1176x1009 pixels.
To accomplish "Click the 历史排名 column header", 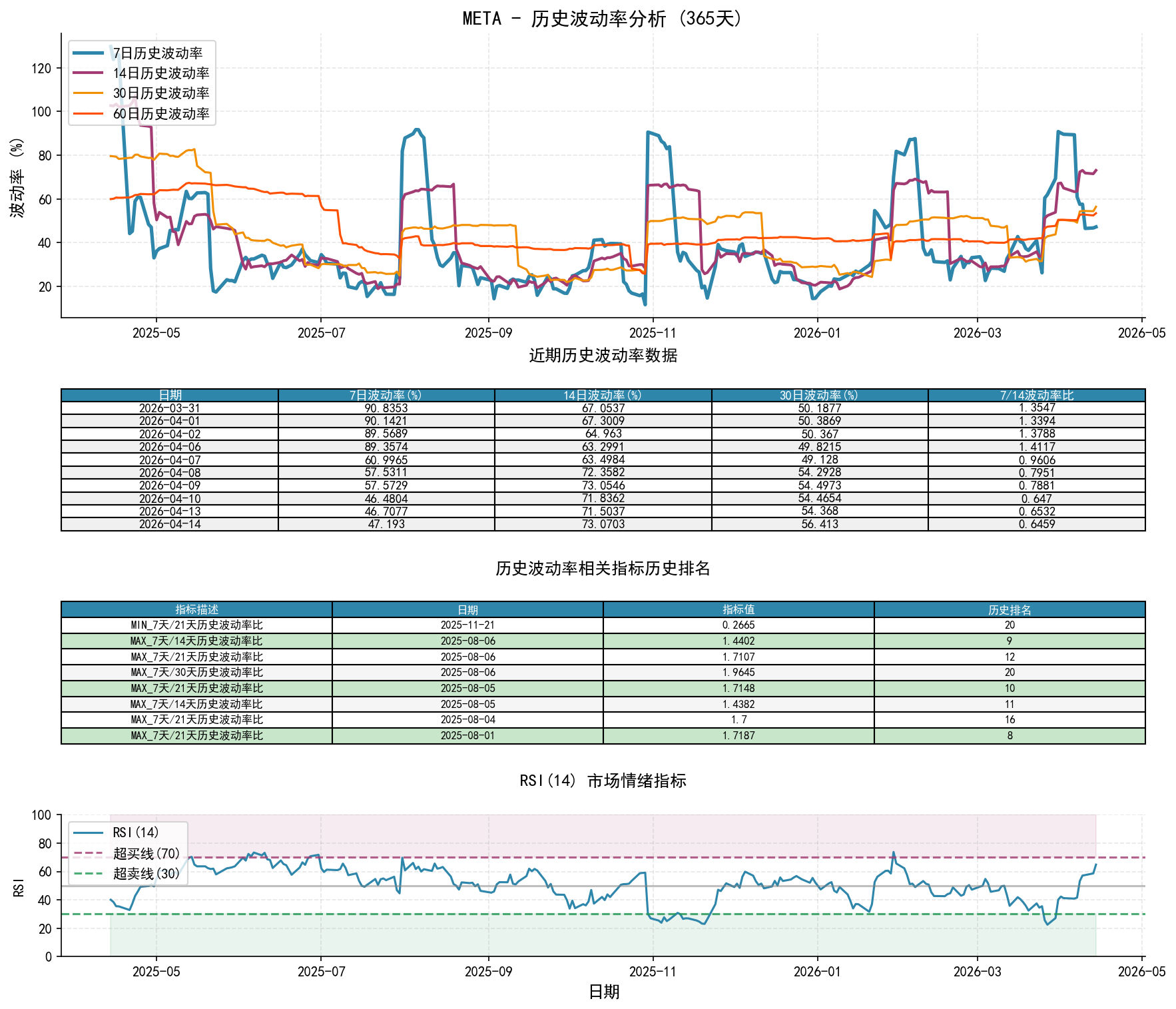I will click(x=1010, y=609).
